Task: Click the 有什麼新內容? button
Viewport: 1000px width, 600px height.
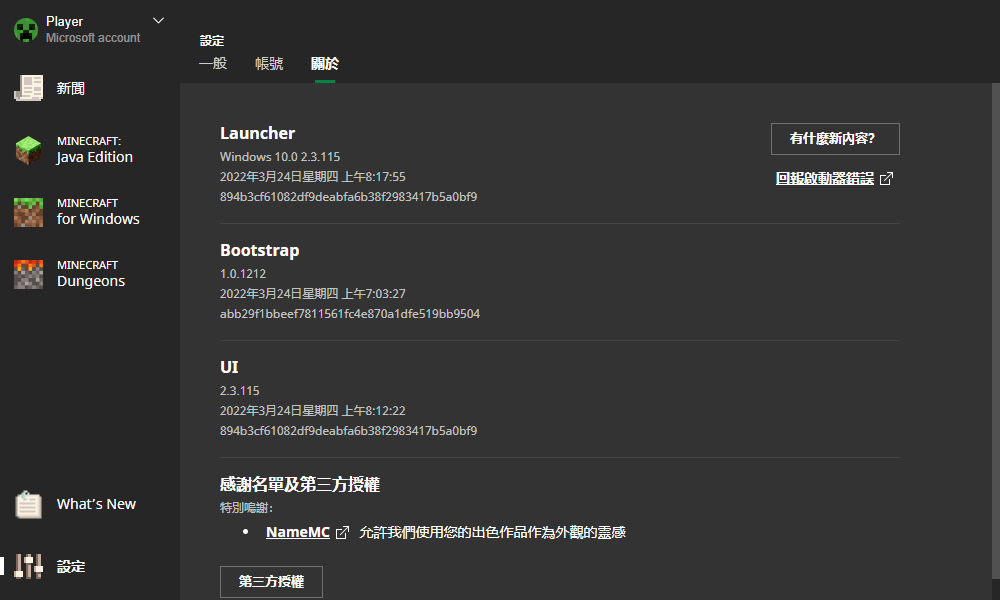Action: [835, 139]
